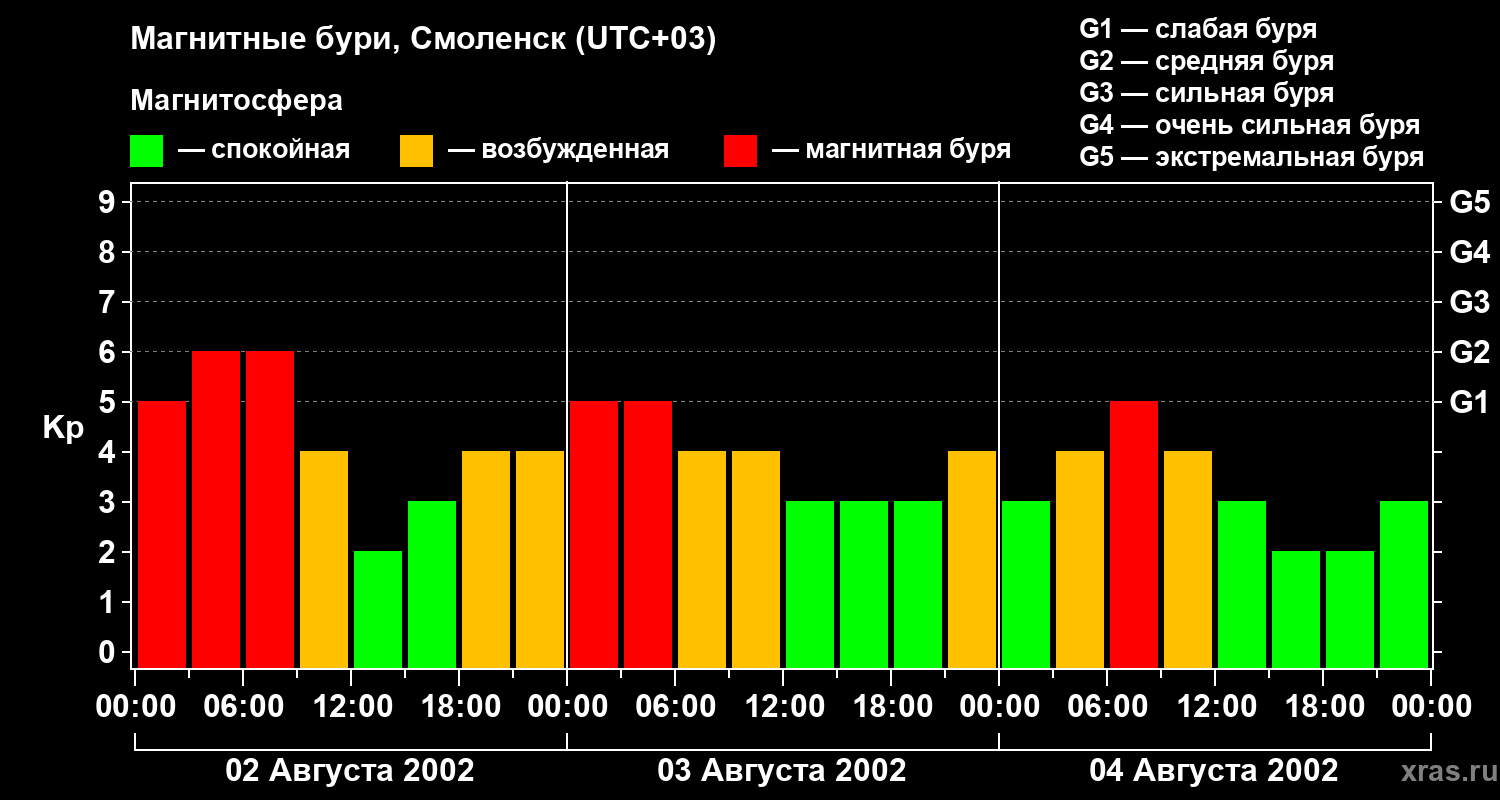Image resolution: width=1500 pixels, height=800 pixels.
Task: Click the 15:00–18:00 green bar on 03 August
Action: pyautogui.click(x=864, y=584)
